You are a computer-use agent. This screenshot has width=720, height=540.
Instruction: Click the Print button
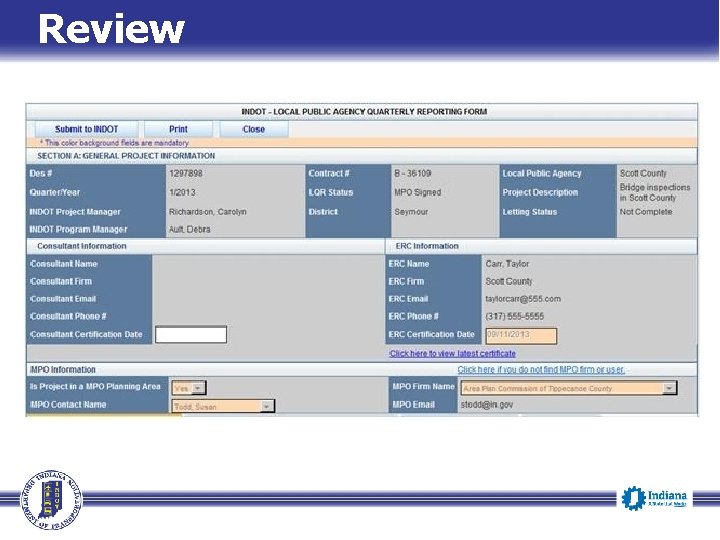pyautogui.click(x=178, y=129)
